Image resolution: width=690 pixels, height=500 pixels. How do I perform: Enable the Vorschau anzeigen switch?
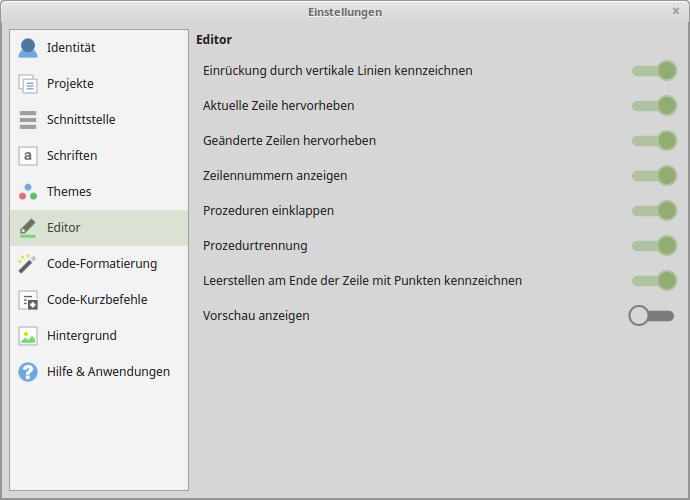pos(652,316)
